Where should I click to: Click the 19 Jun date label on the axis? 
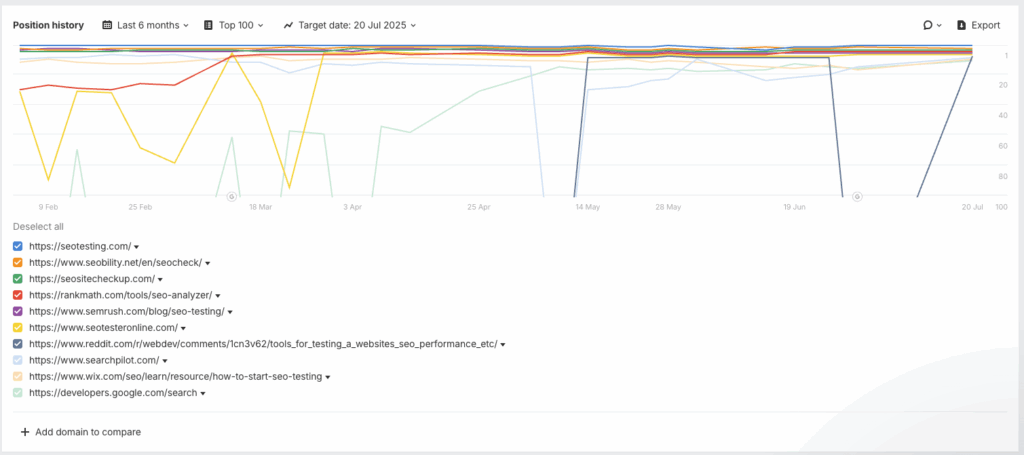click(x=795, y=207)
